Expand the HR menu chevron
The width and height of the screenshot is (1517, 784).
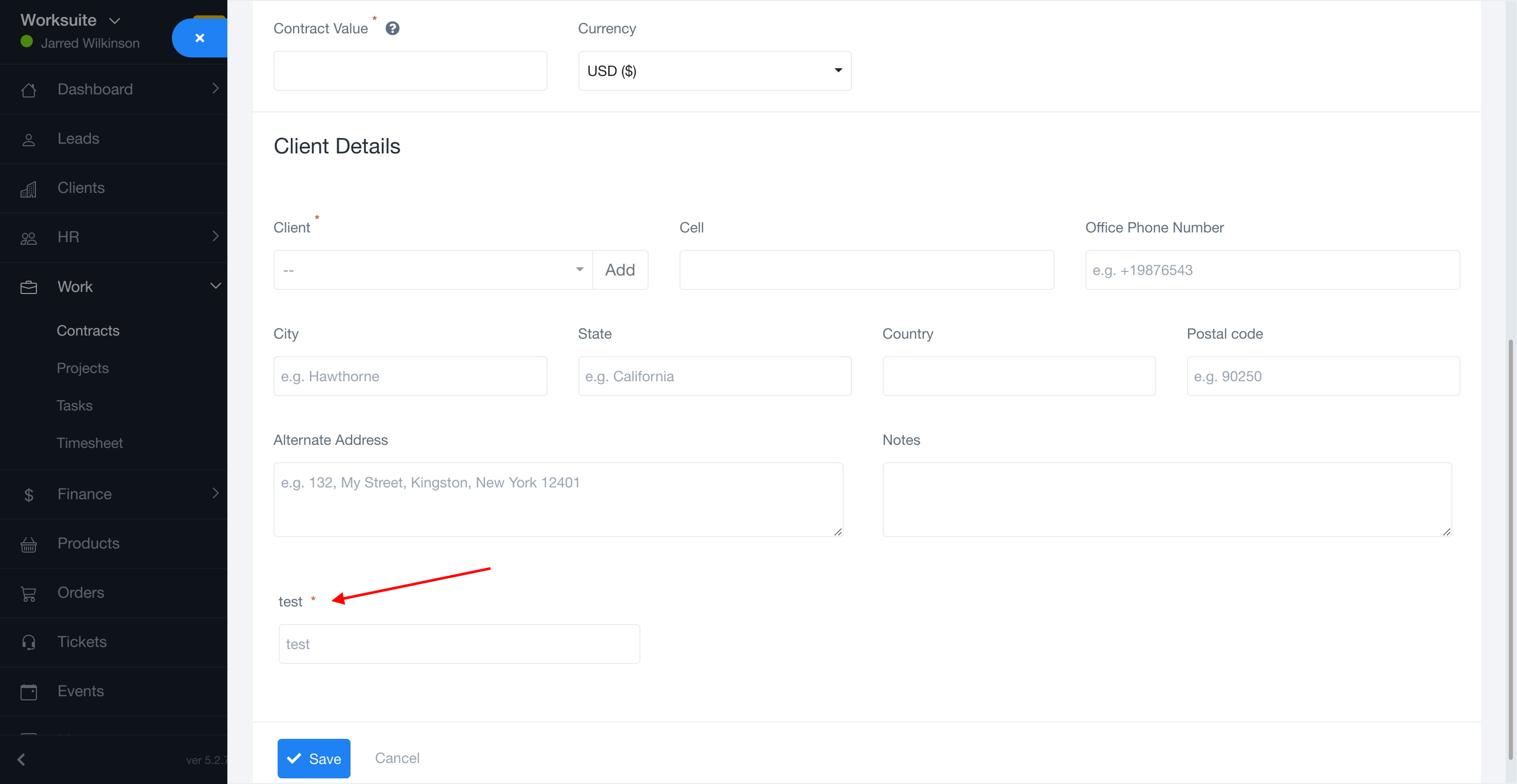(x=216, y=237)
